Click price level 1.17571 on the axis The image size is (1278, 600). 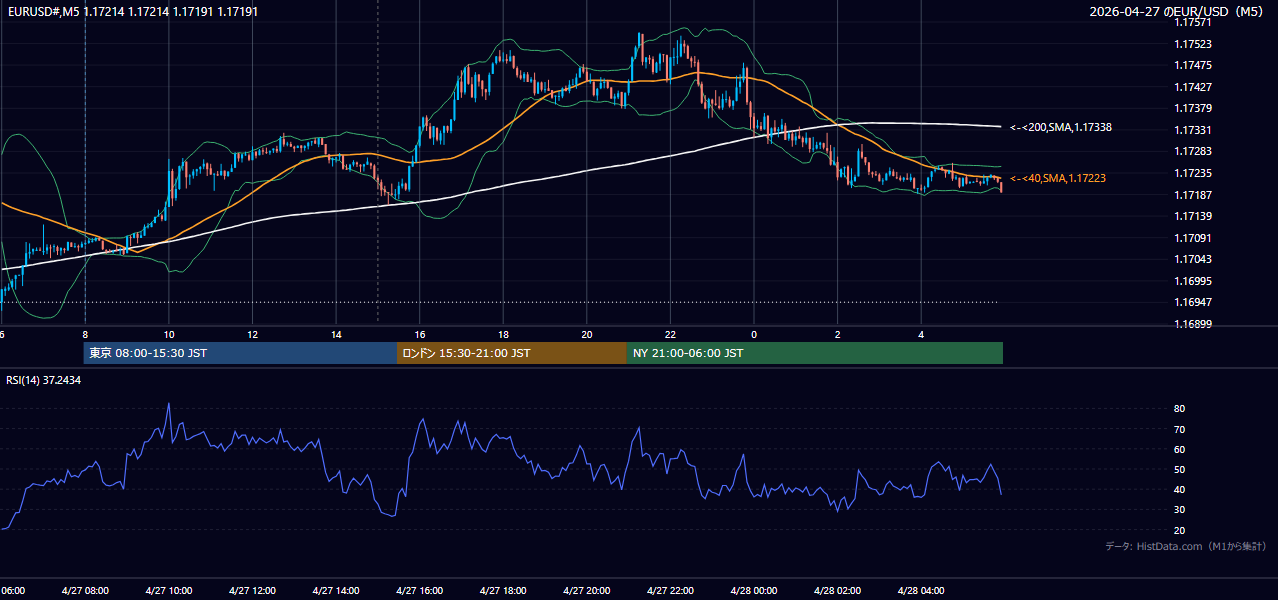1192,22
